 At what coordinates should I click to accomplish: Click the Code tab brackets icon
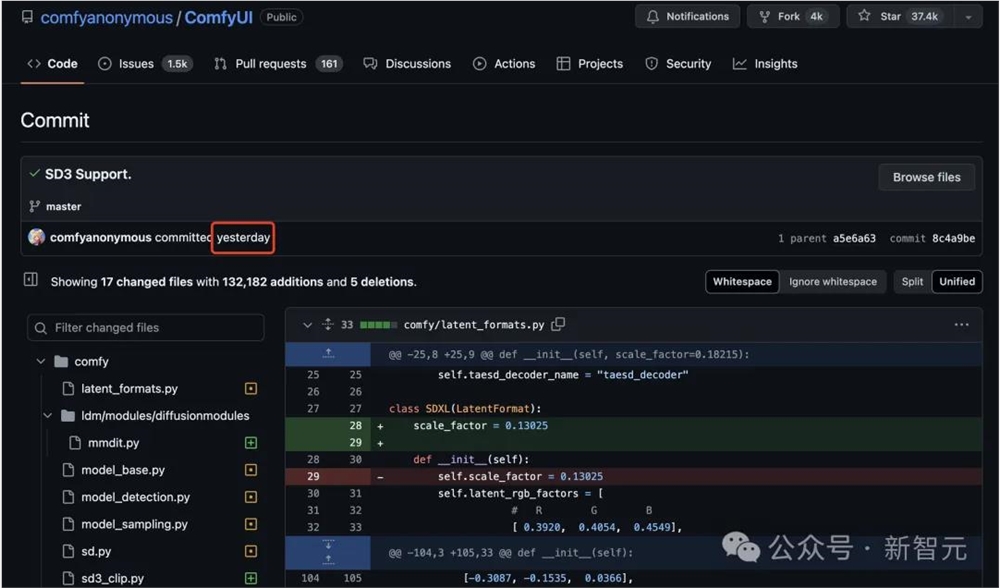34,64
